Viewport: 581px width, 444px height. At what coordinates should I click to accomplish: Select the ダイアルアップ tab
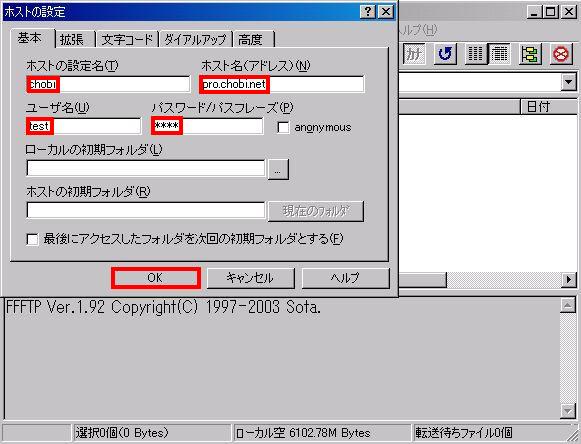coord(195,39)
